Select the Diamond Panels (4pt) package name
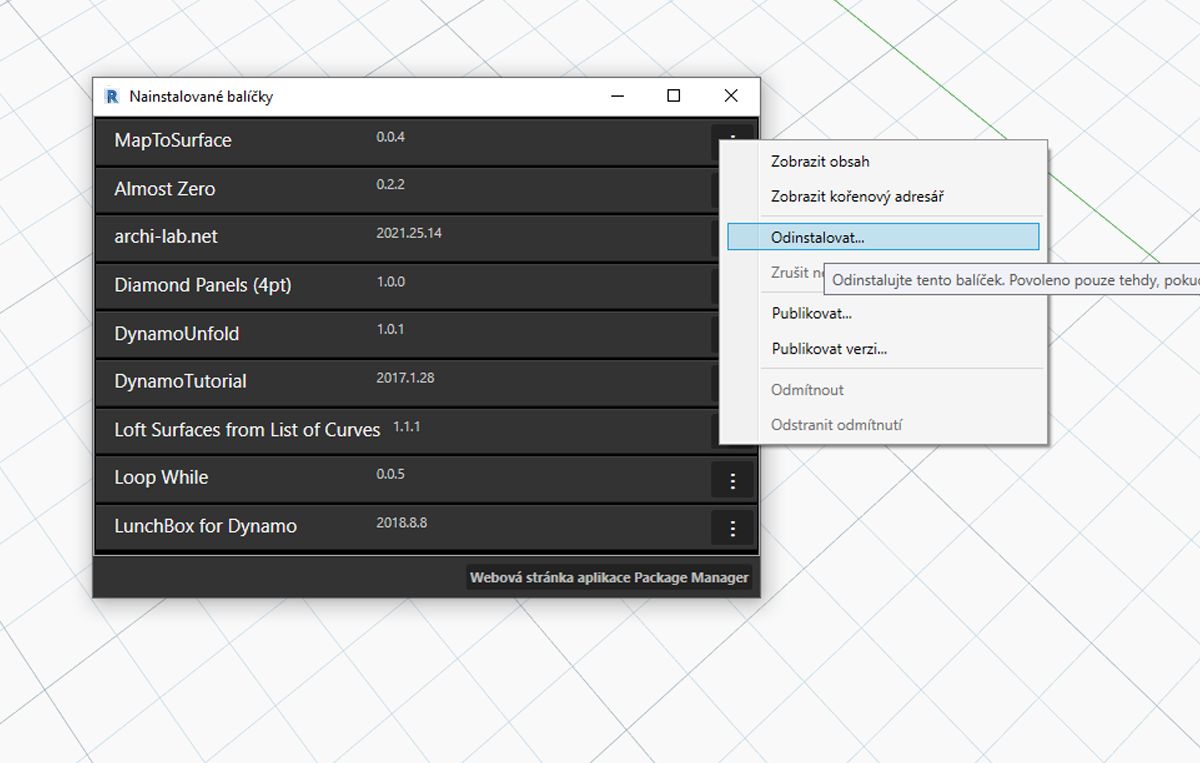Viewport: 1200px width, 763px height. click(x=203, y=285)
